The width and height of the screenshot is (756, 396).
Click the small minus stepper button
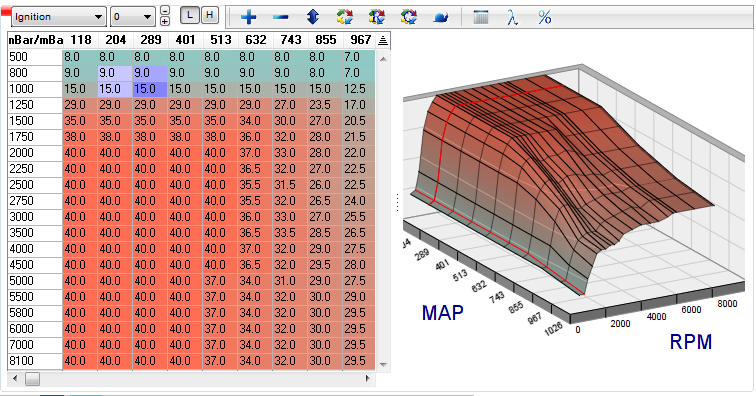pos(164,10)
